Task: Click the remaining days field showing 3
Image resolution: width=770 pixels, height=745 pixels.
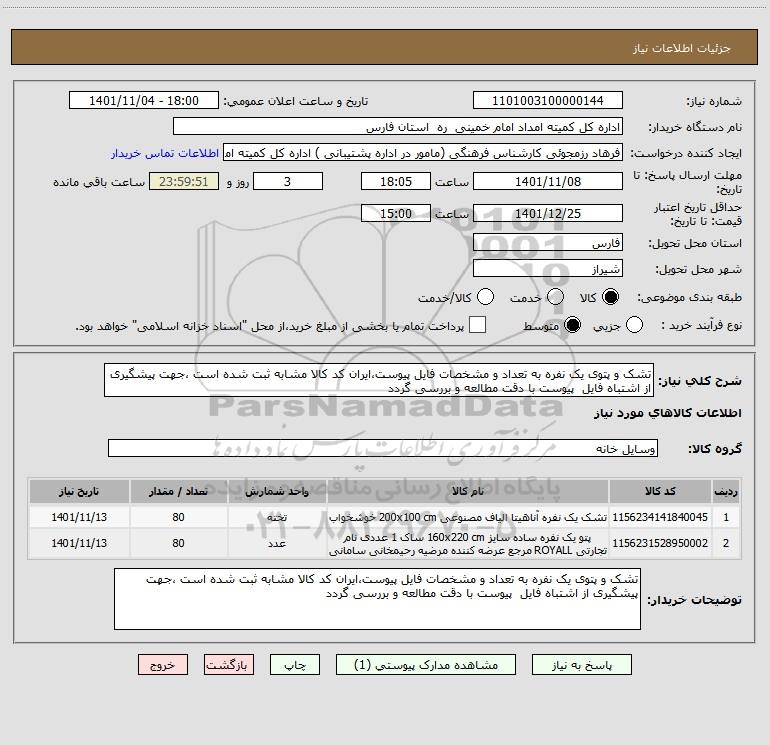Action: [x=288, y=181]
